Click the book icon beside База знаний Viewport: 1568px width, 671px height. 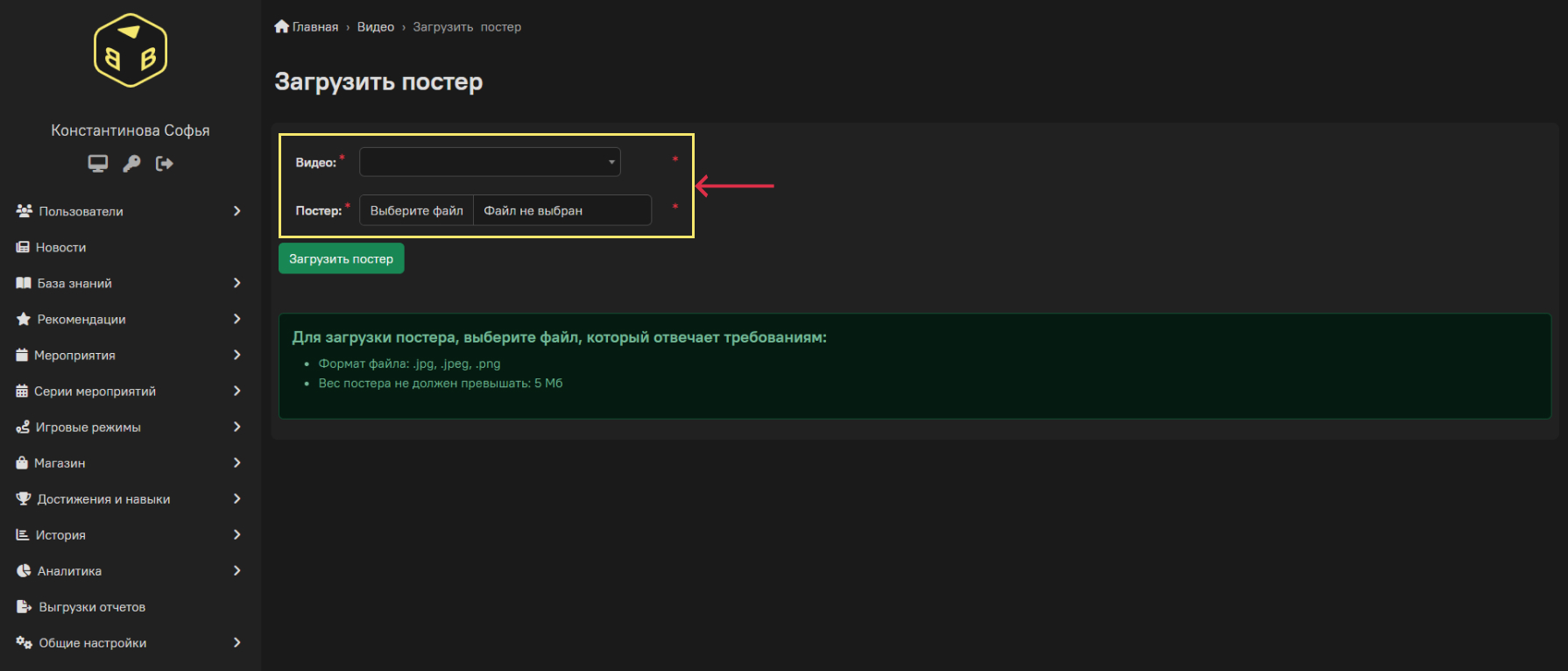click(x=24, y=283)
